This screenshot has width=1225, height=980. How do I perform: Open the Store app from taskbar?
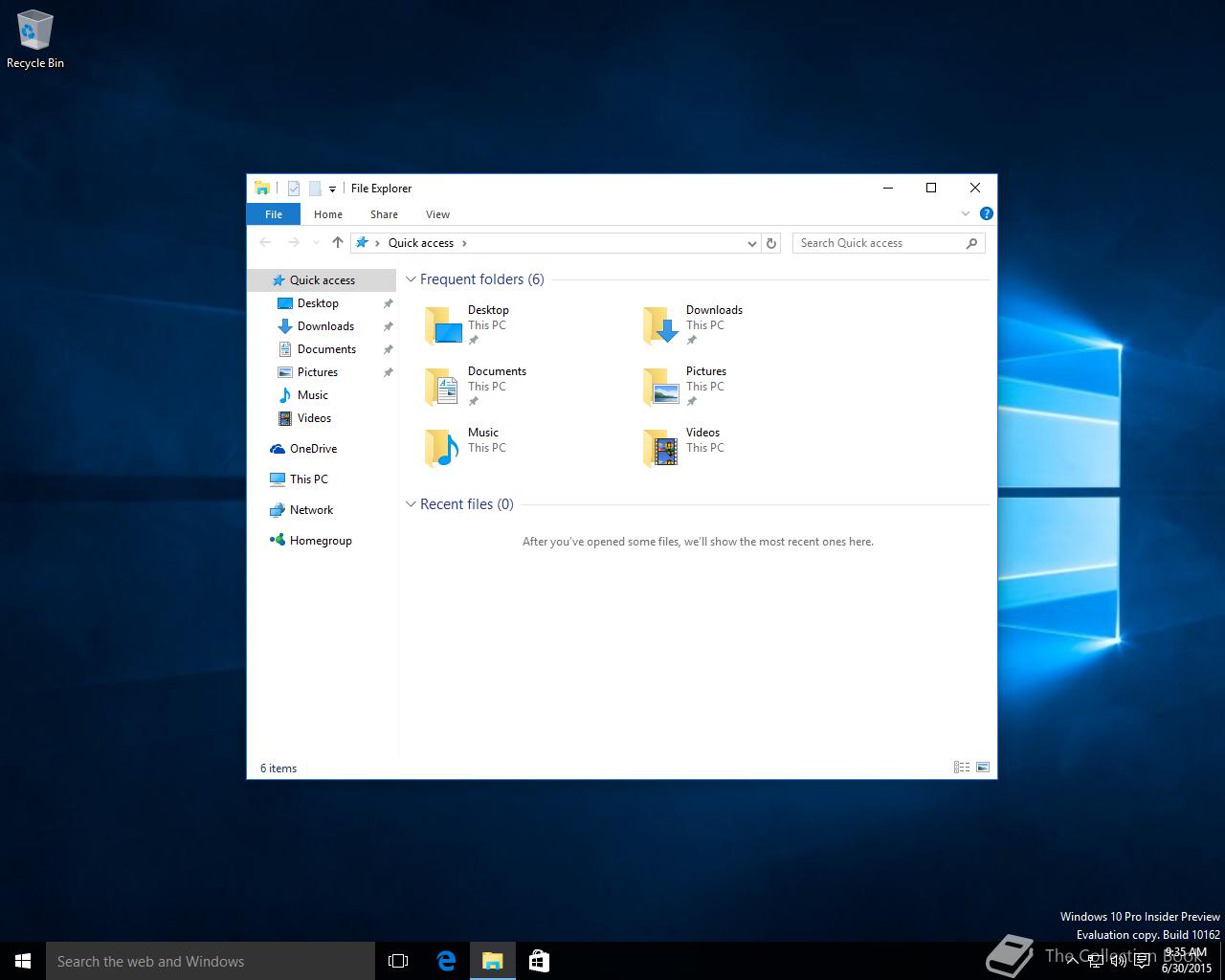[x=539, y=961]
